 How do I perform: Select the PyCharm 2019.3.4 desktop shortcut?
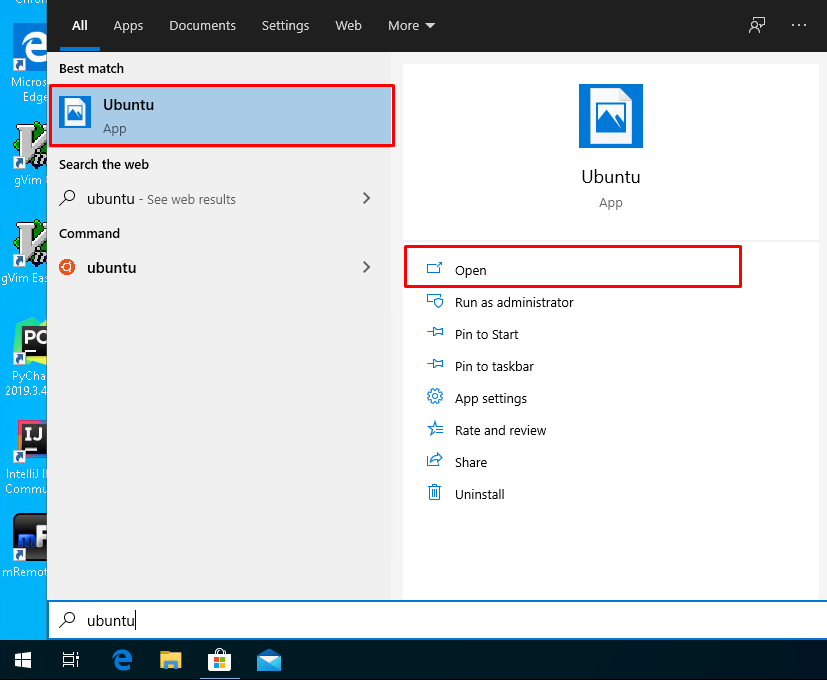(x=26, y=357)
